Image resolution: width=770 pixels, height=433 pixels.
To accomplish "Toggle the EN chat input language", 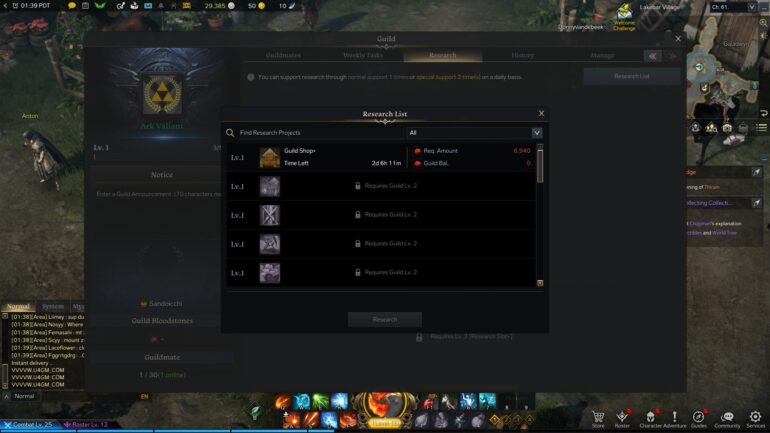I will tap(144, 396).
